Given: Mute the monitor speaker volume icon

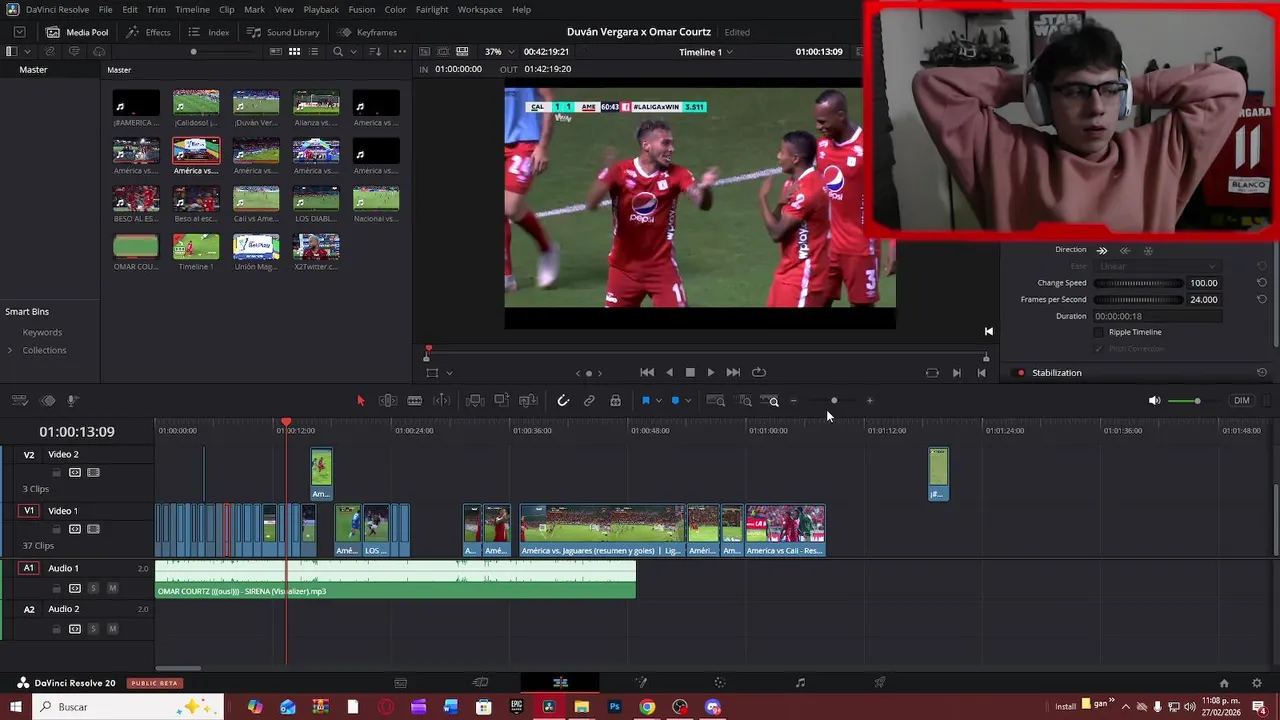Looking at the screenshot, I should click(1154, 401).
